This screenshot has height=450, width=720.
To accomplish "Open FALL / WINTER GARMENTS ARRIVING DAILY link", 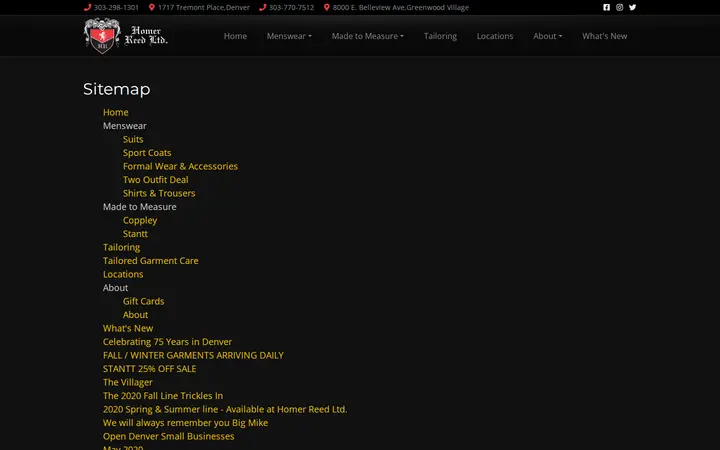I will (193, 355).
